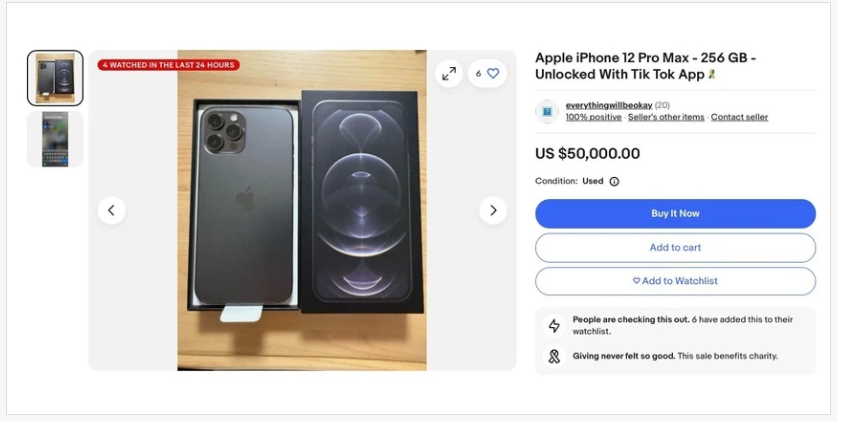Open the everythingwillbeokay seller avatar
The width and height of the screenshot is (841, 424).
(x=547, y=111)
